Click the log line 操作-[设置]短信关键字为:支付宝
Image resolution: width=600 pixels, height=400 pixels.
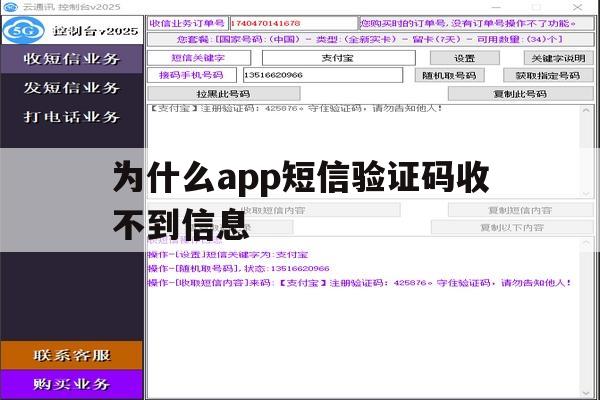tap(228, 255)
